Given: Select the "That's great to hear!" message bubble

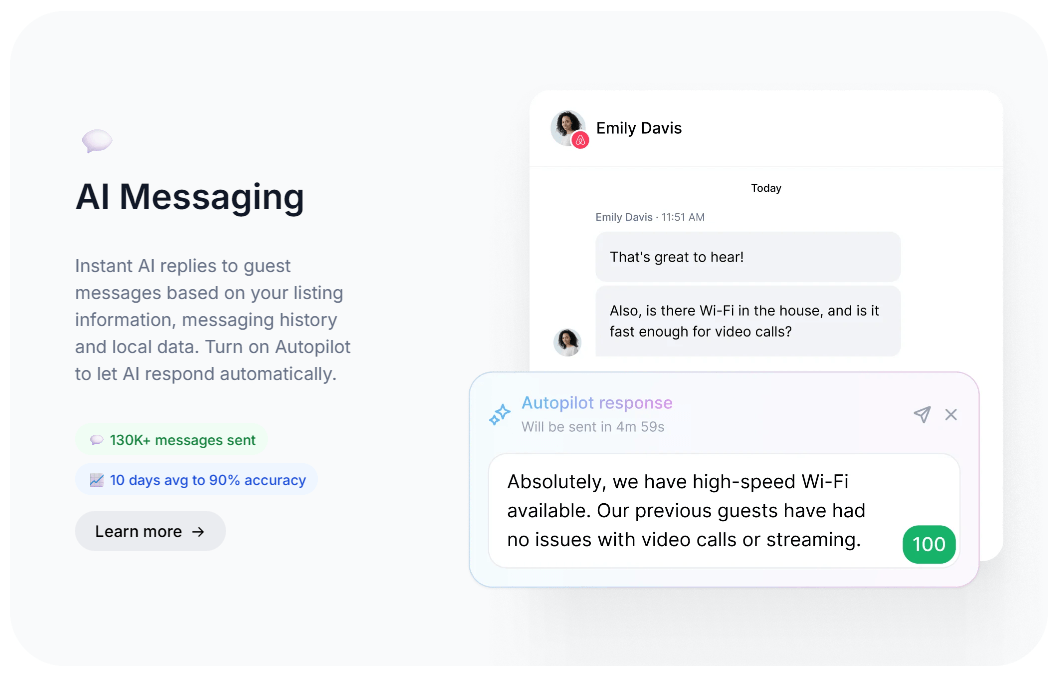Looking at the screenshot, I should 747,257.
